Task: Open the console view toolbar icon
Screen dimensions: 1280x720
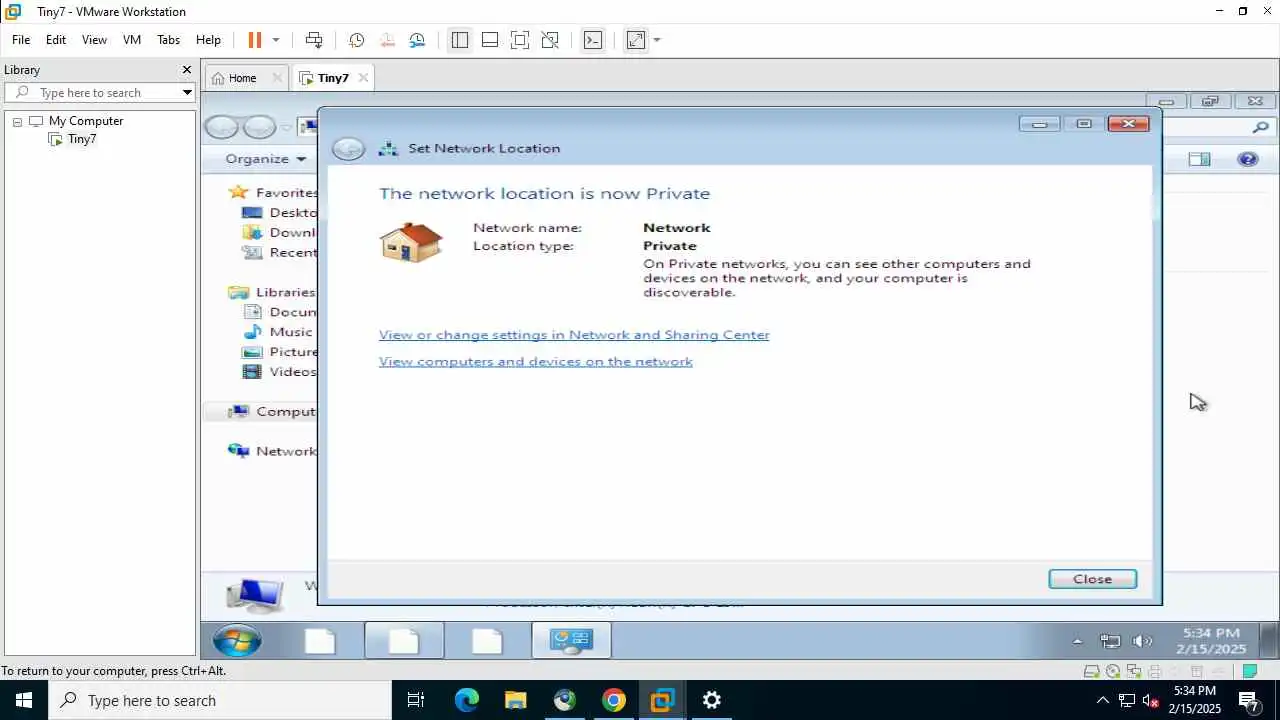Action: tap(593, 40)
